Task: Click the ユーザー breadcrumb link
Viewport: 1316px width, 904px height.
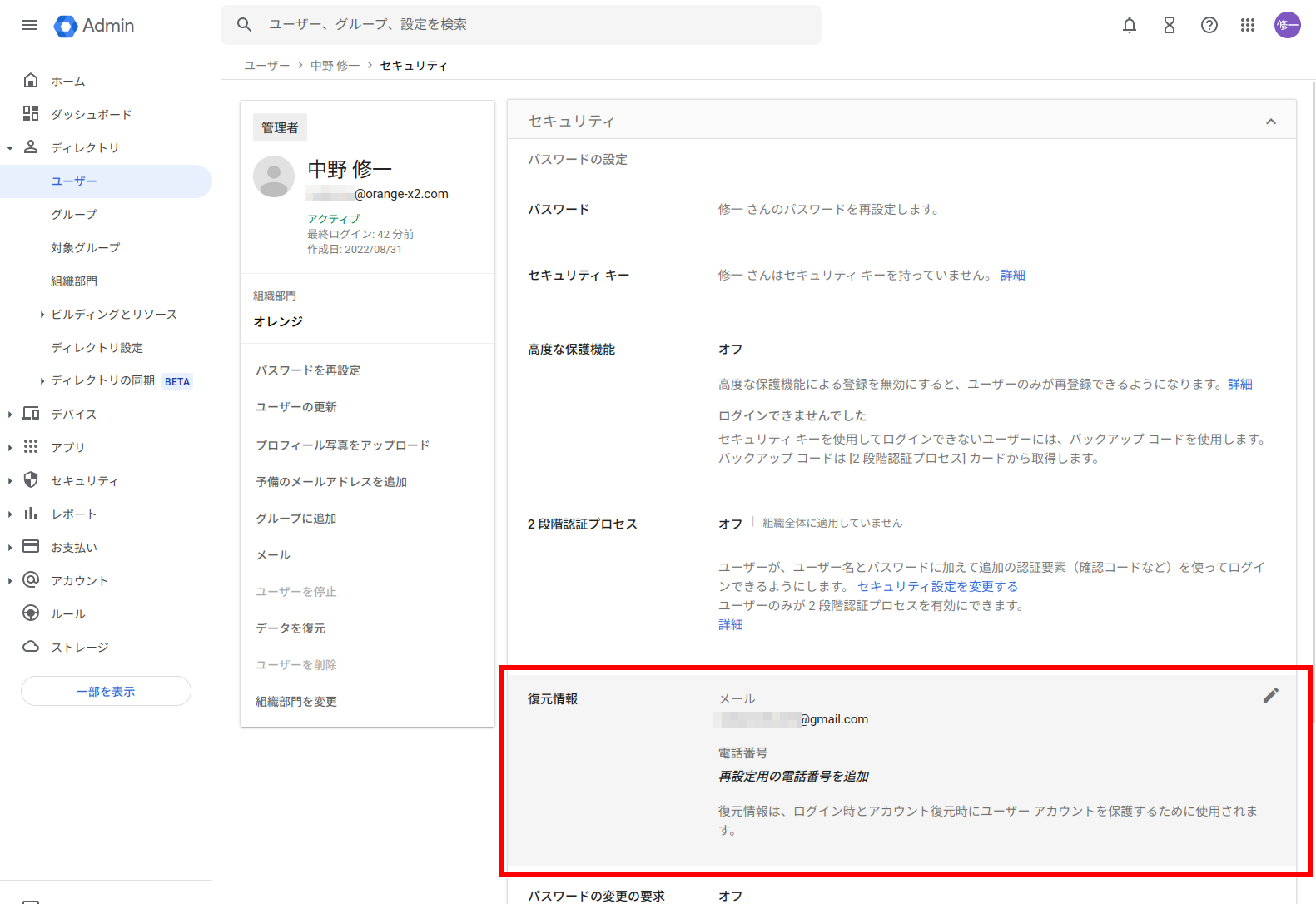Action: click(266, 66)
